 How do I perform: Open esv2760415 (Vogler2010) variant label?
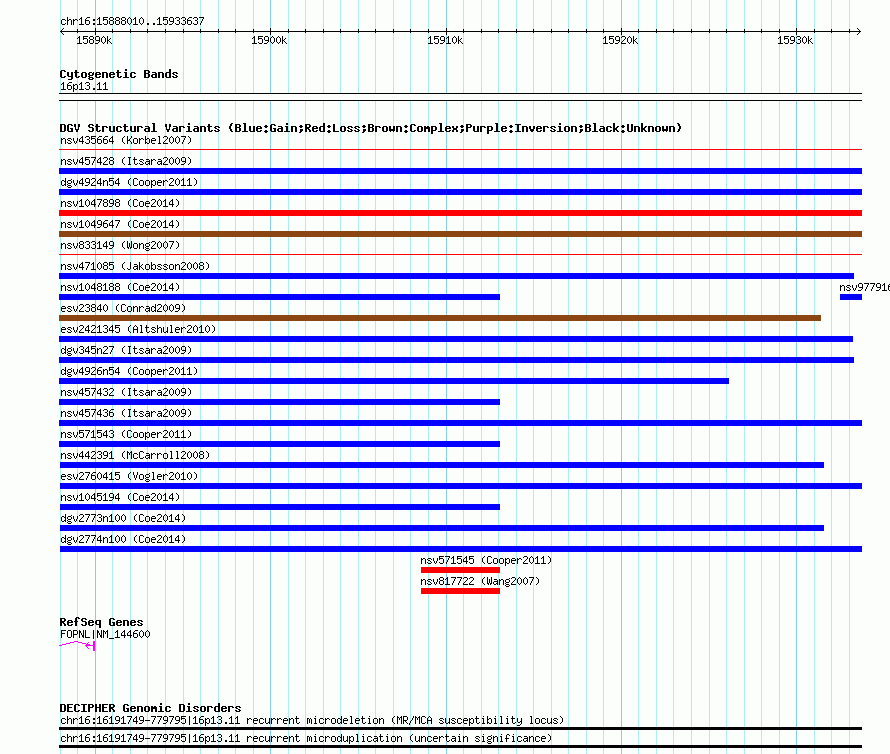pyautogui.click(x=129, y=476)
